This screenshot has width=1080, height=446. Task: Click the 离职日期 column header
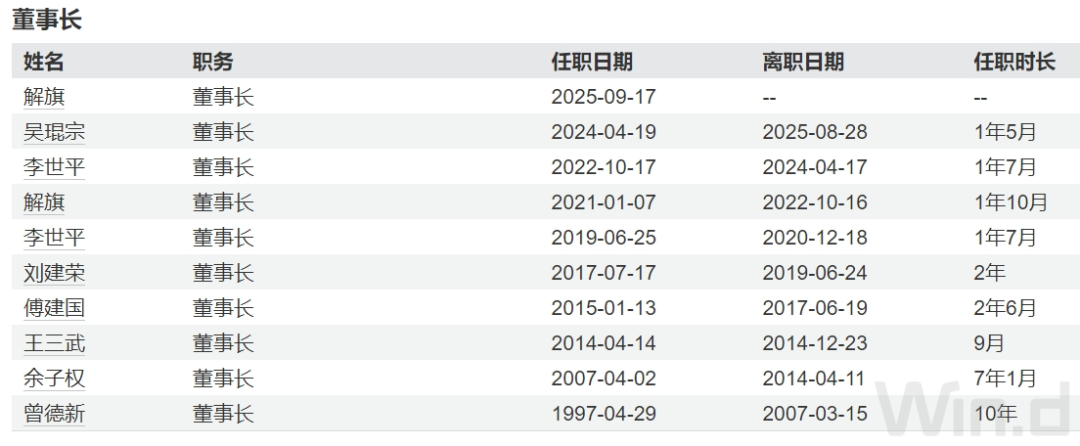tap(803, 62)
